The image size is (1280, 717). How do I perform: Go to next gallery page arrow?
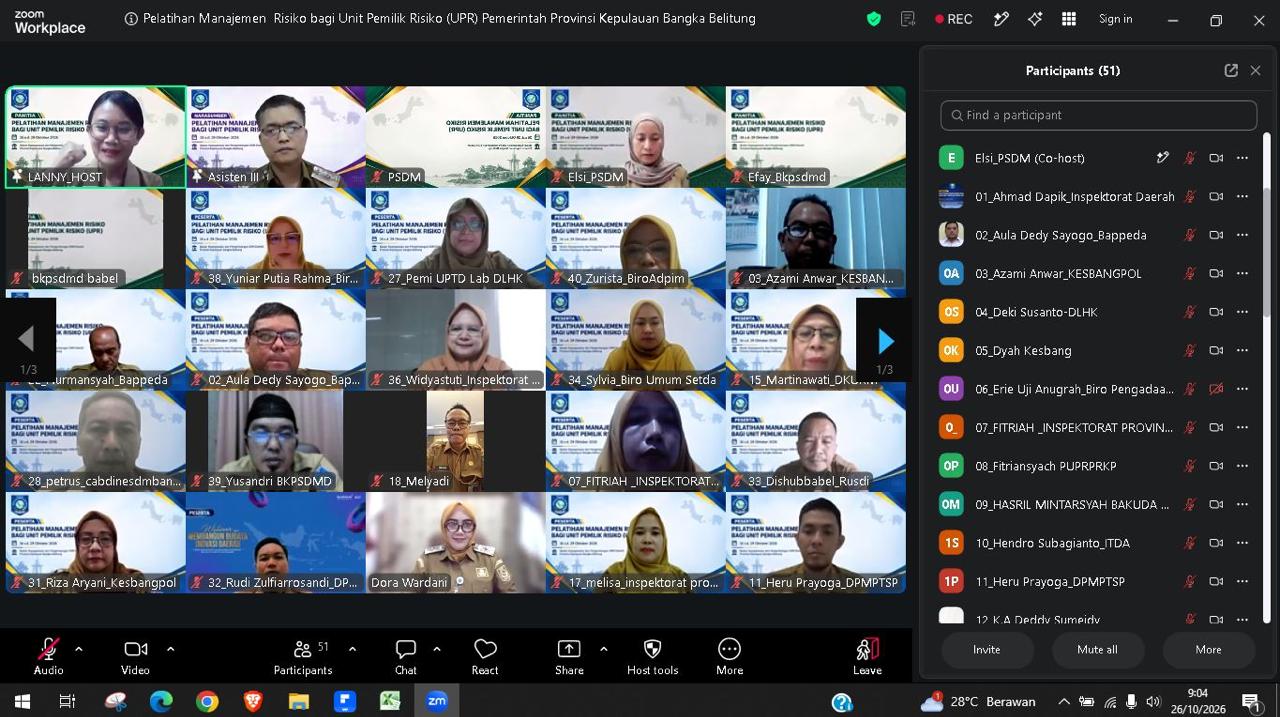(x=885, y=342)
